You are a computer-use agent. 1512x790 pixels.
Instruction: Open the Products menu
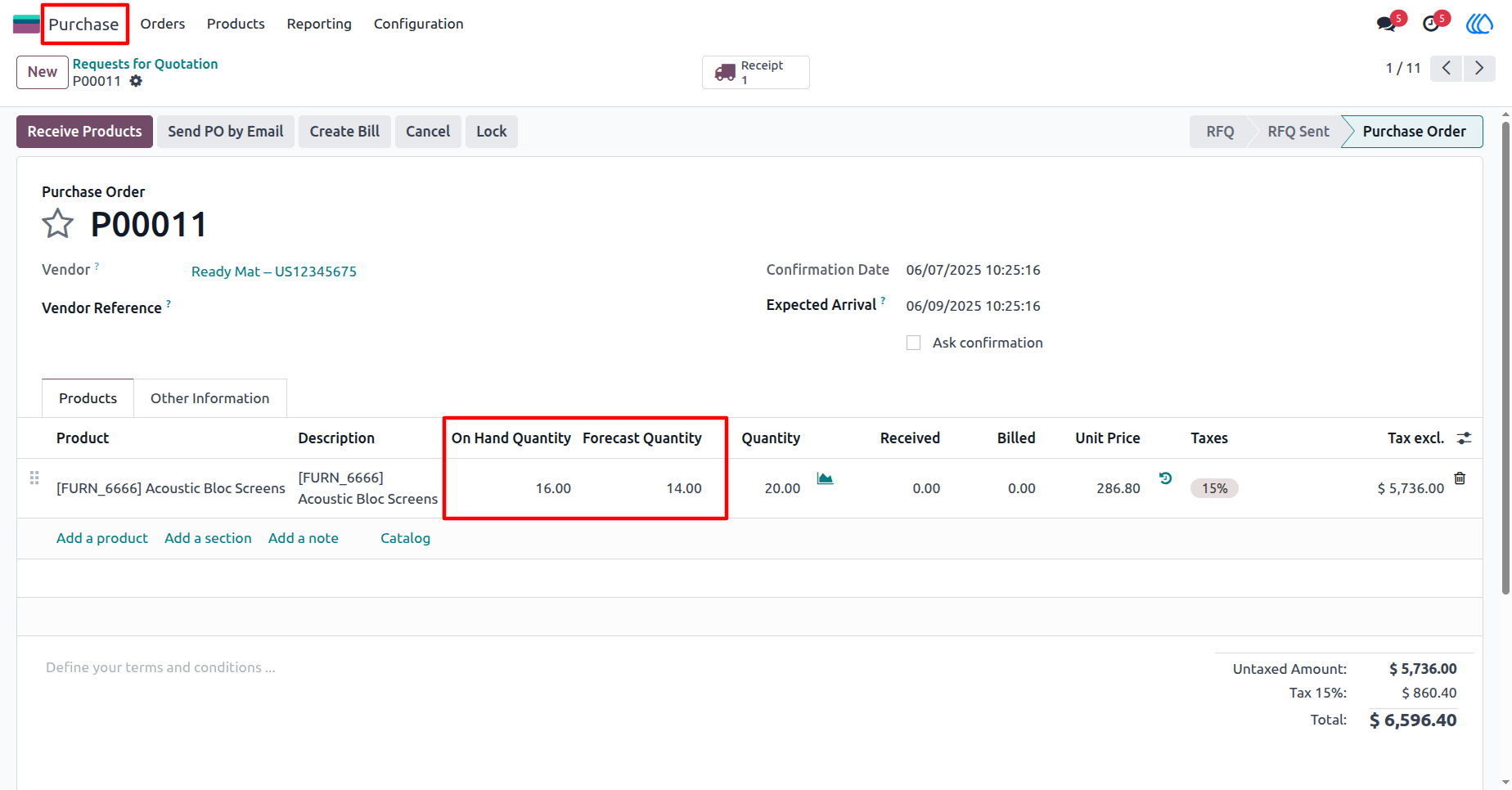tap(236, 24)
